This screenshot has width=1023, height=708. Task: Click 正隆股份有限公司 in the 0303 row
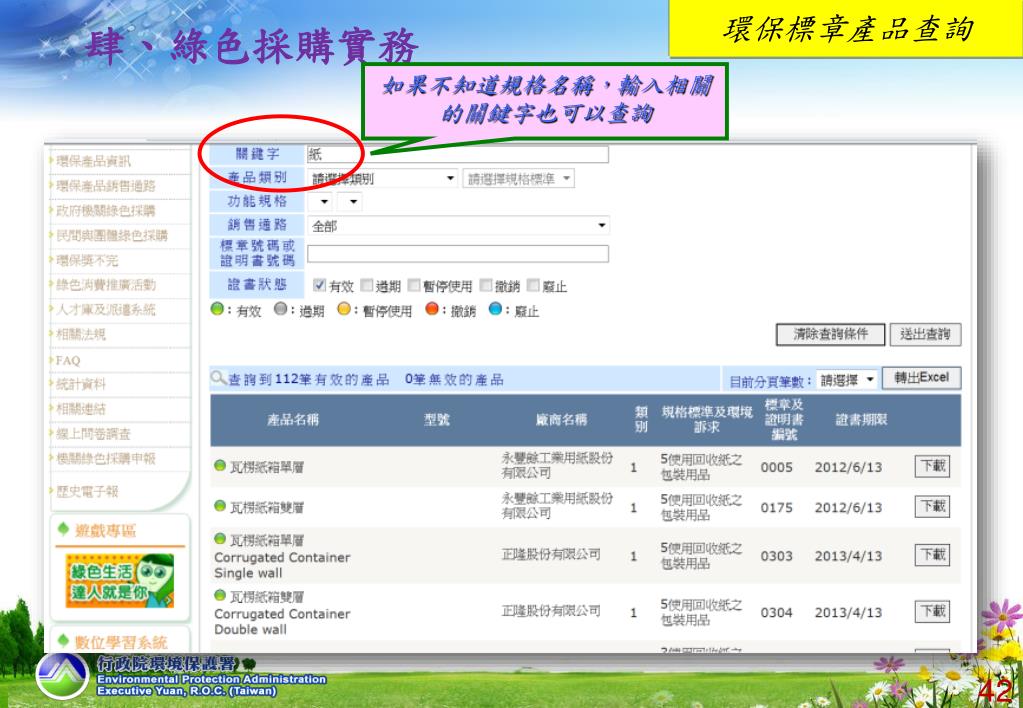pos(551,554)
